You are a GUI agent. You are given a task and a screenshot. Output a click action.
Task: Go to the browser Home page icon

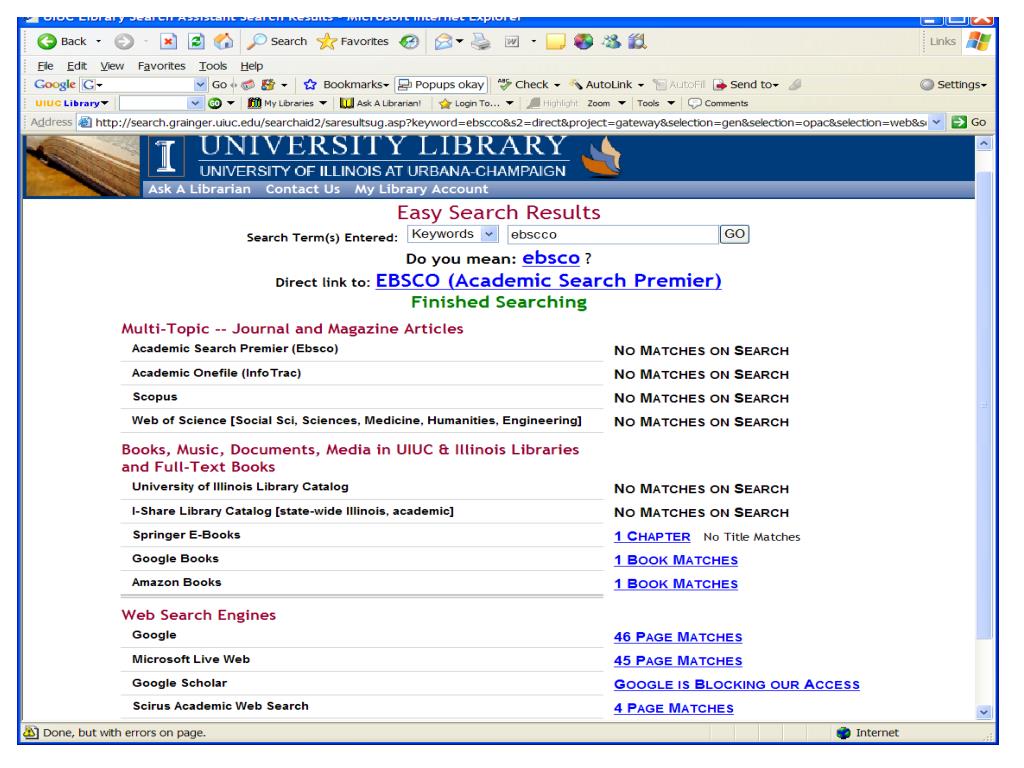[223, 42]
